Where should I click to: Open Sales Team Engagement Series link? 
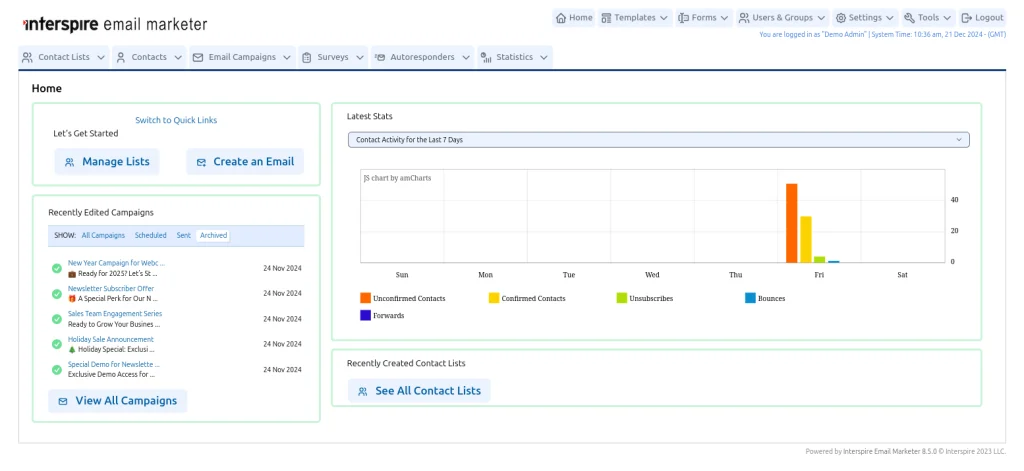pos(115,314)
